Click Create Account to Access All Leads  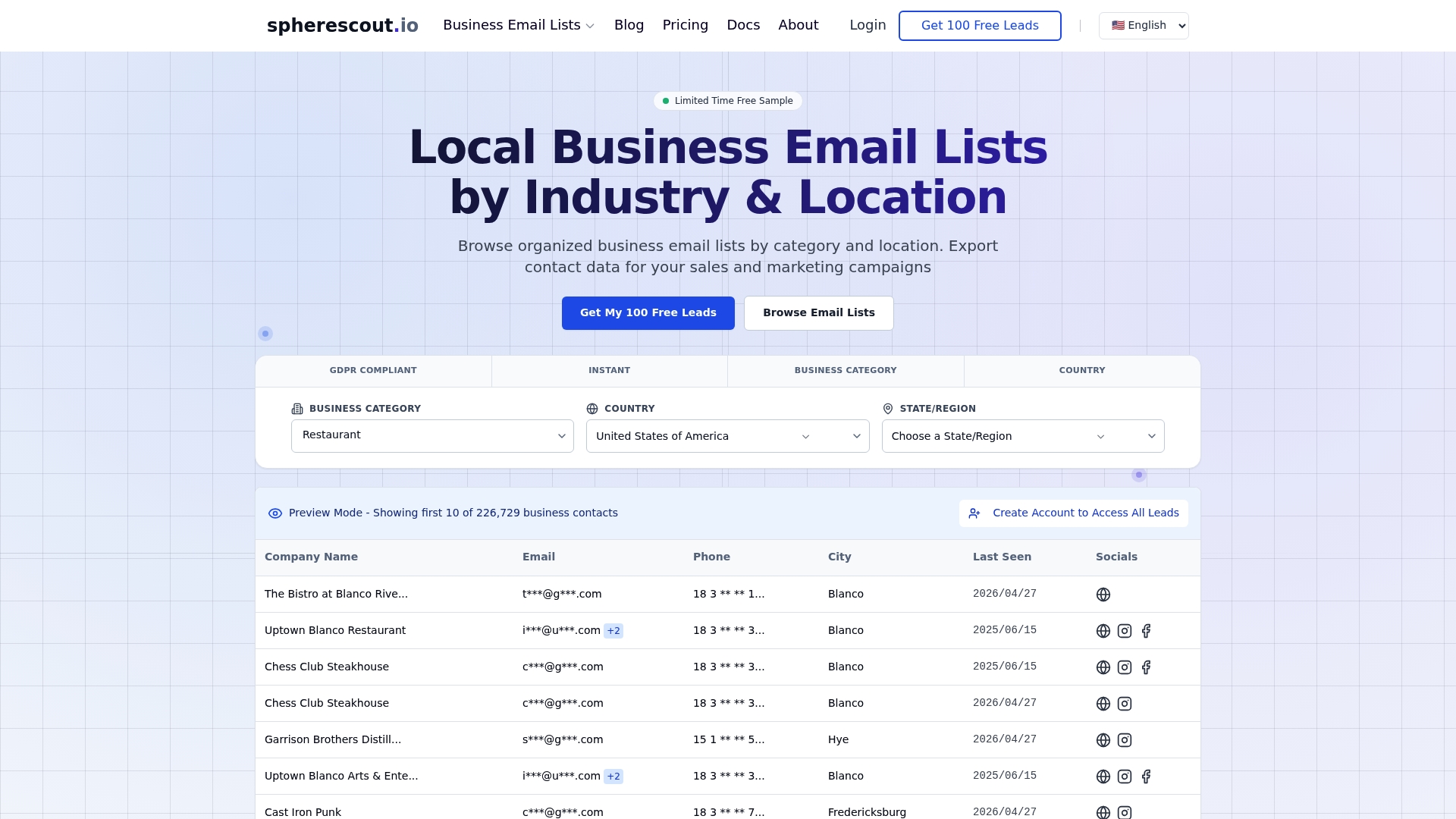1073,513
